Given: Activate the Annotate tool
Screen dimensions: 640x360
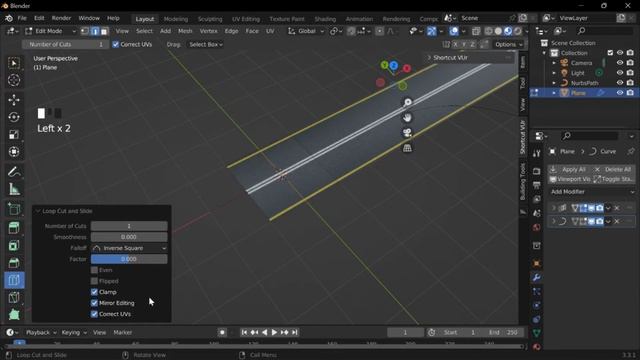Looking at the screenshot, I should coord(14,172).
